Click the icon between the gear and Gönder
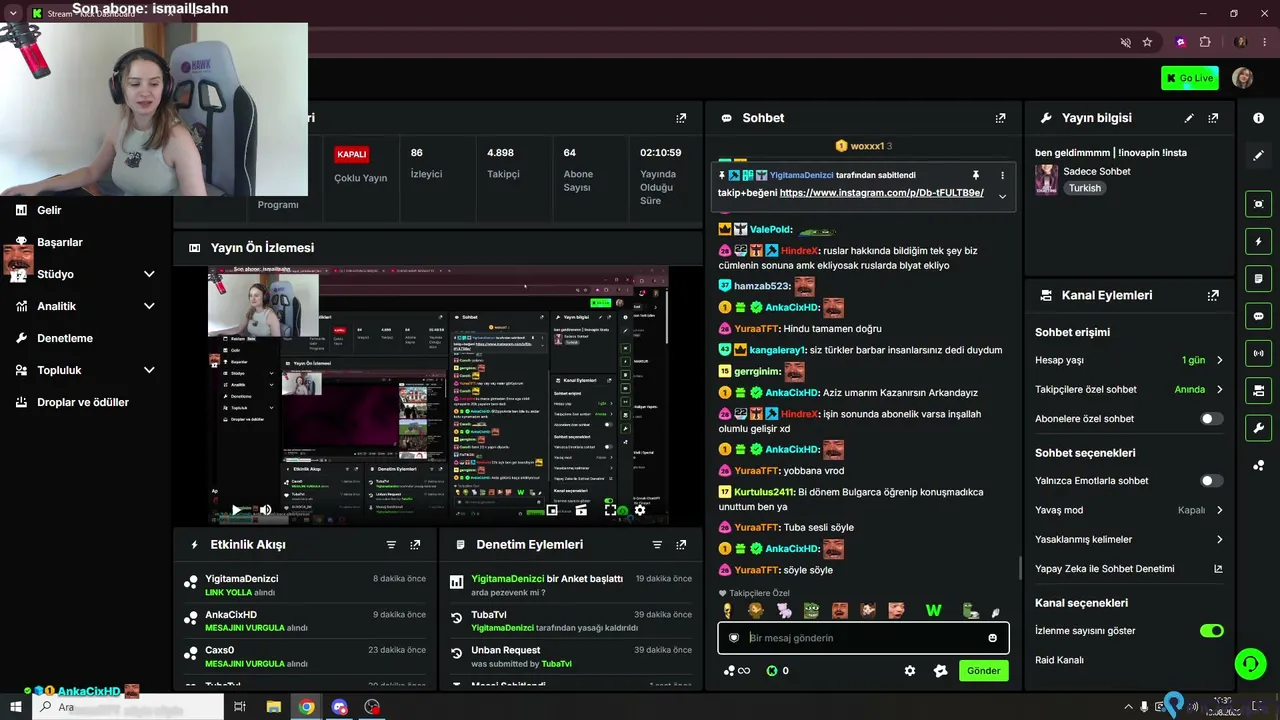The height and width of the screenshot is (720, 1280). 940,671
